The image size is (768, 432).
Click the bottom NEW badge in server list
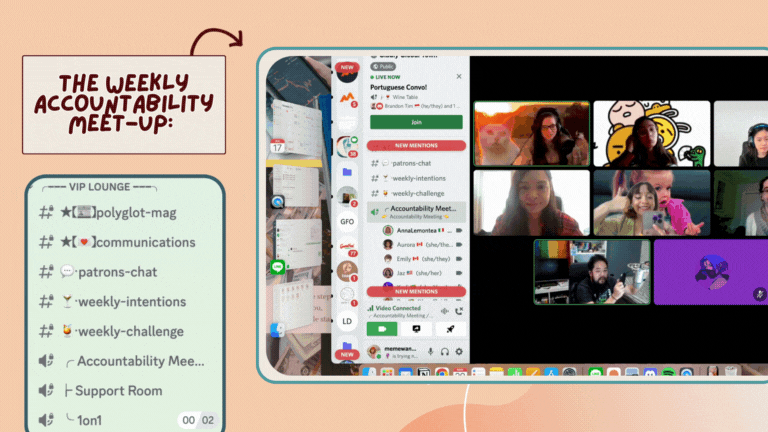click(347, 354)
